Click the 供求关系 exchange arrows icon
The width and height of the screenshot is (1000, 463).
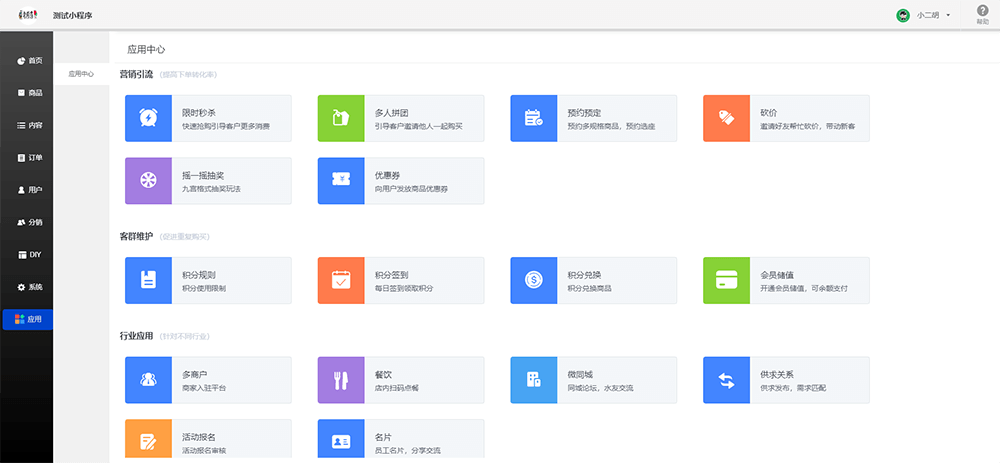click(x=727, y=379)
